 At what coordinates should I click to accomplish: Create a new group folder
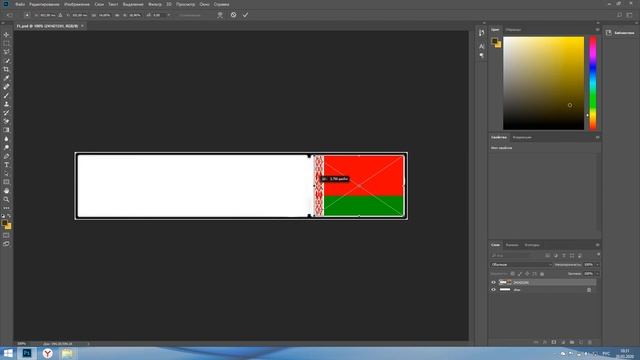click(572, 342)
